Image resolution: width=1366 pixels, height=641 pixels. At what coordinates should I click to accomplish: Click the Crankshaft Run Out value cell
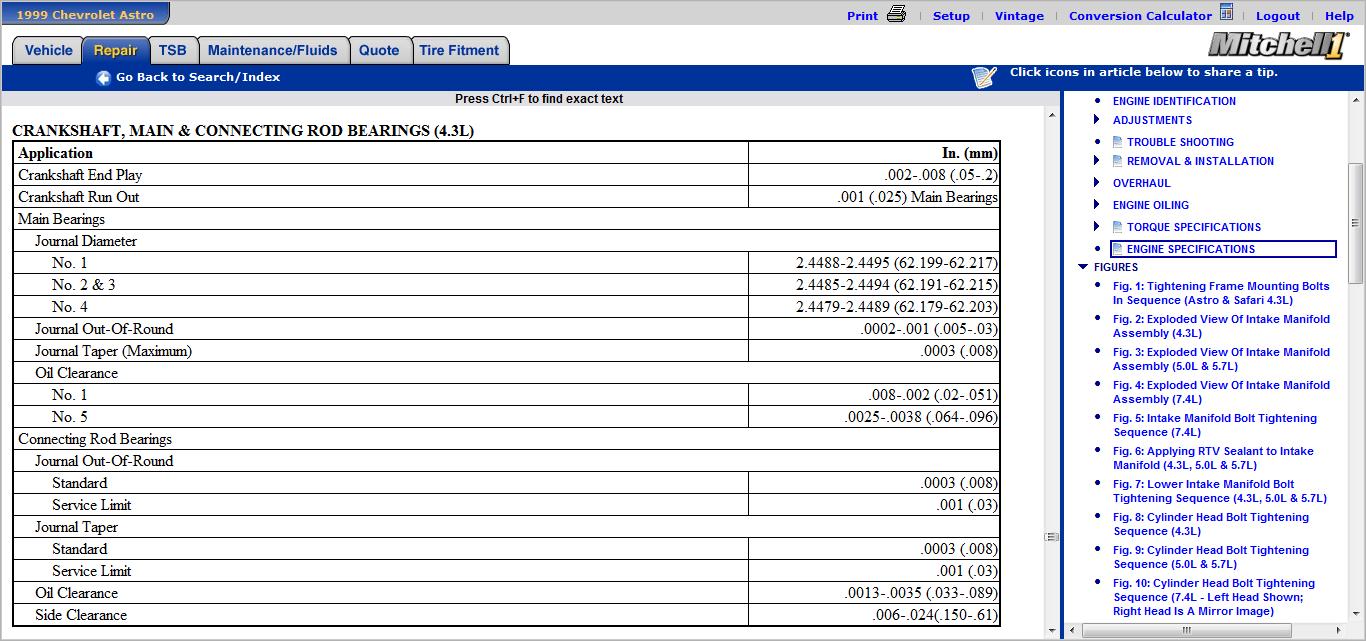pyautogui.click(x=874, y=197)
